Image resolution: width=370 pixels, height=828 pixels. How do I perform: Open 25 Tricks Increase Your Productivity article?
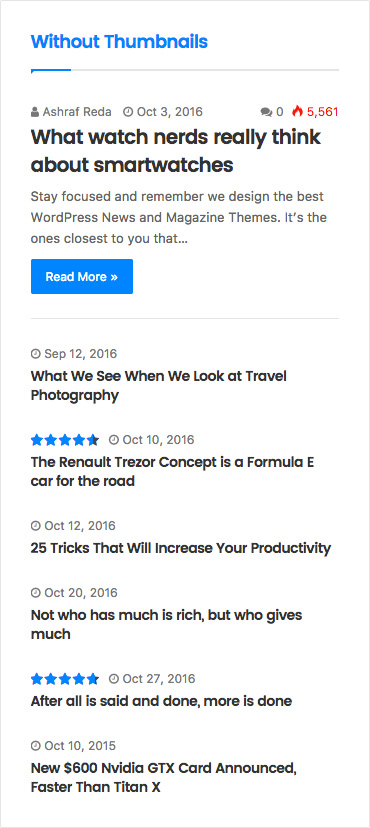click(x=181, y=548)
